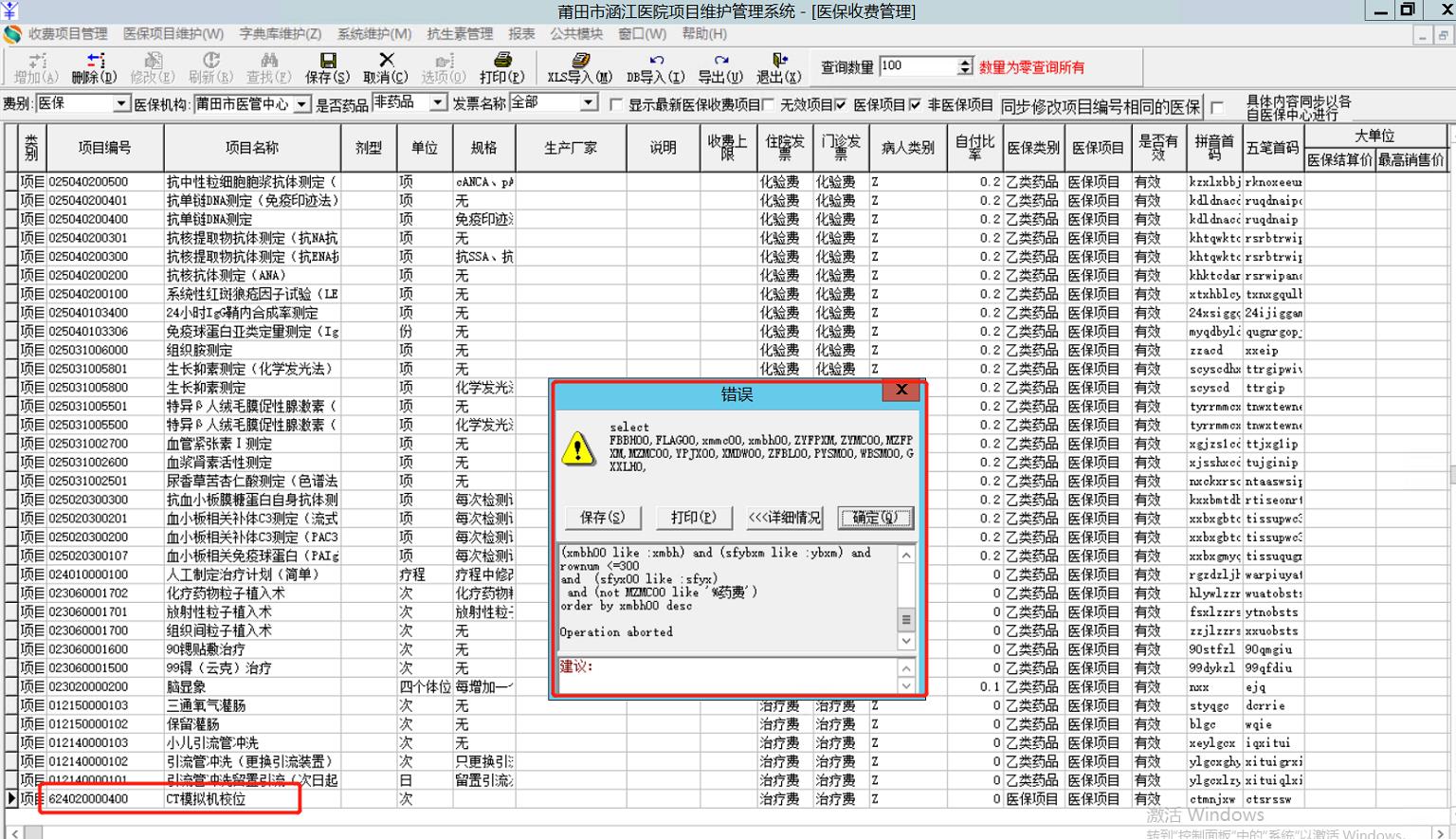Viewport: 1456px width, 839px height.
Task: Open the 帮助(H) menu
Action: tap(704, 34)
